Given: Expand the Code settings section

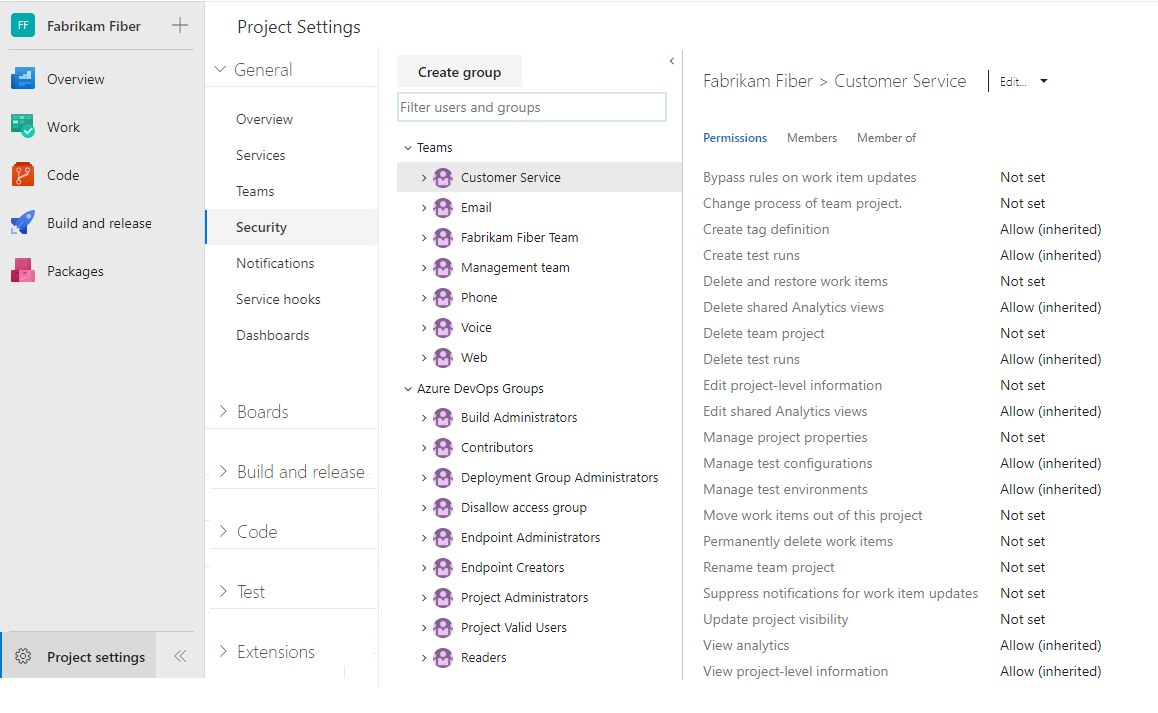Looking at the screenshot, I should point(222,531).
